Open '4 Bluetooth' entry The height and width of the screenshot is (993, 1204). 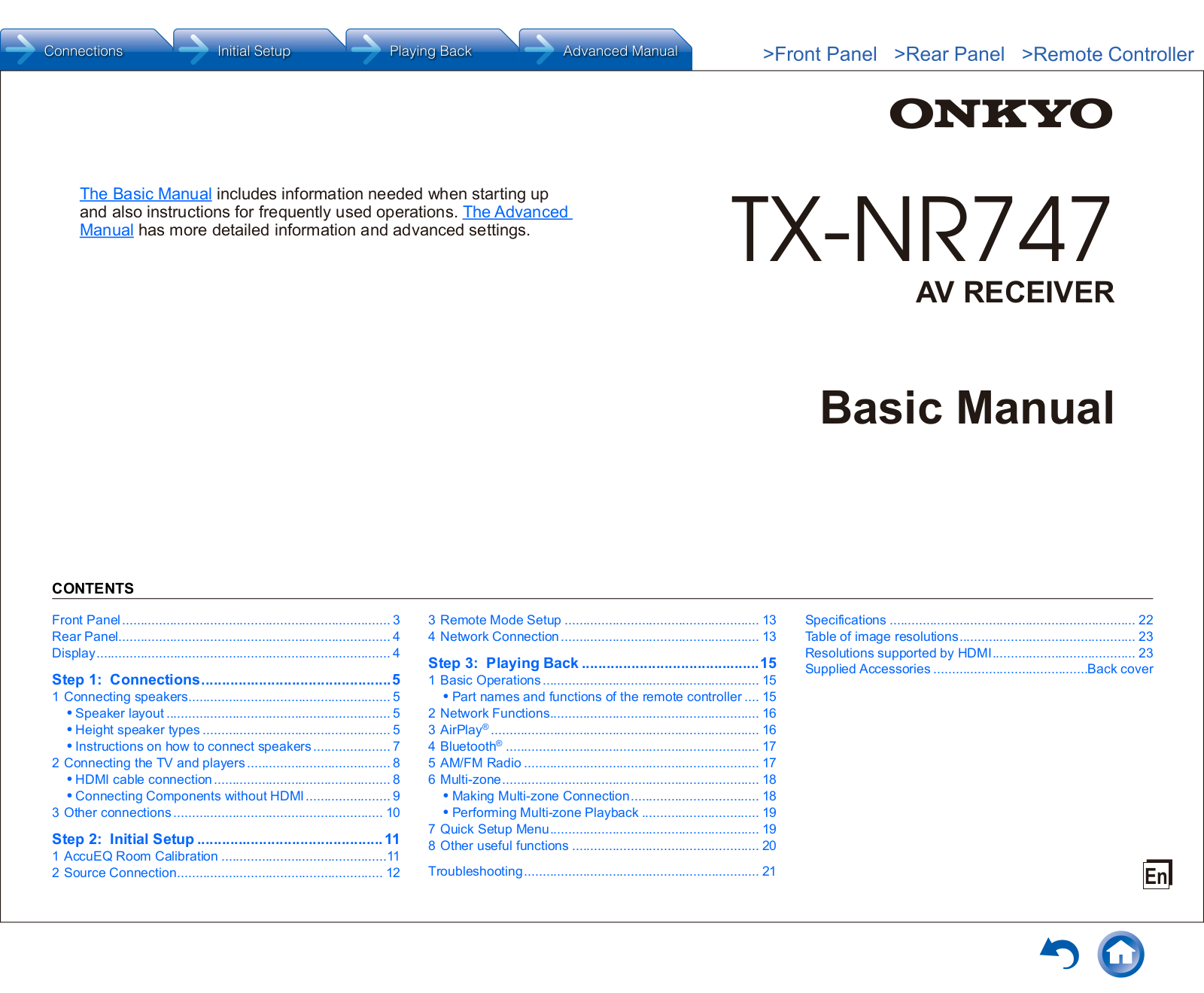pos(602,746)
